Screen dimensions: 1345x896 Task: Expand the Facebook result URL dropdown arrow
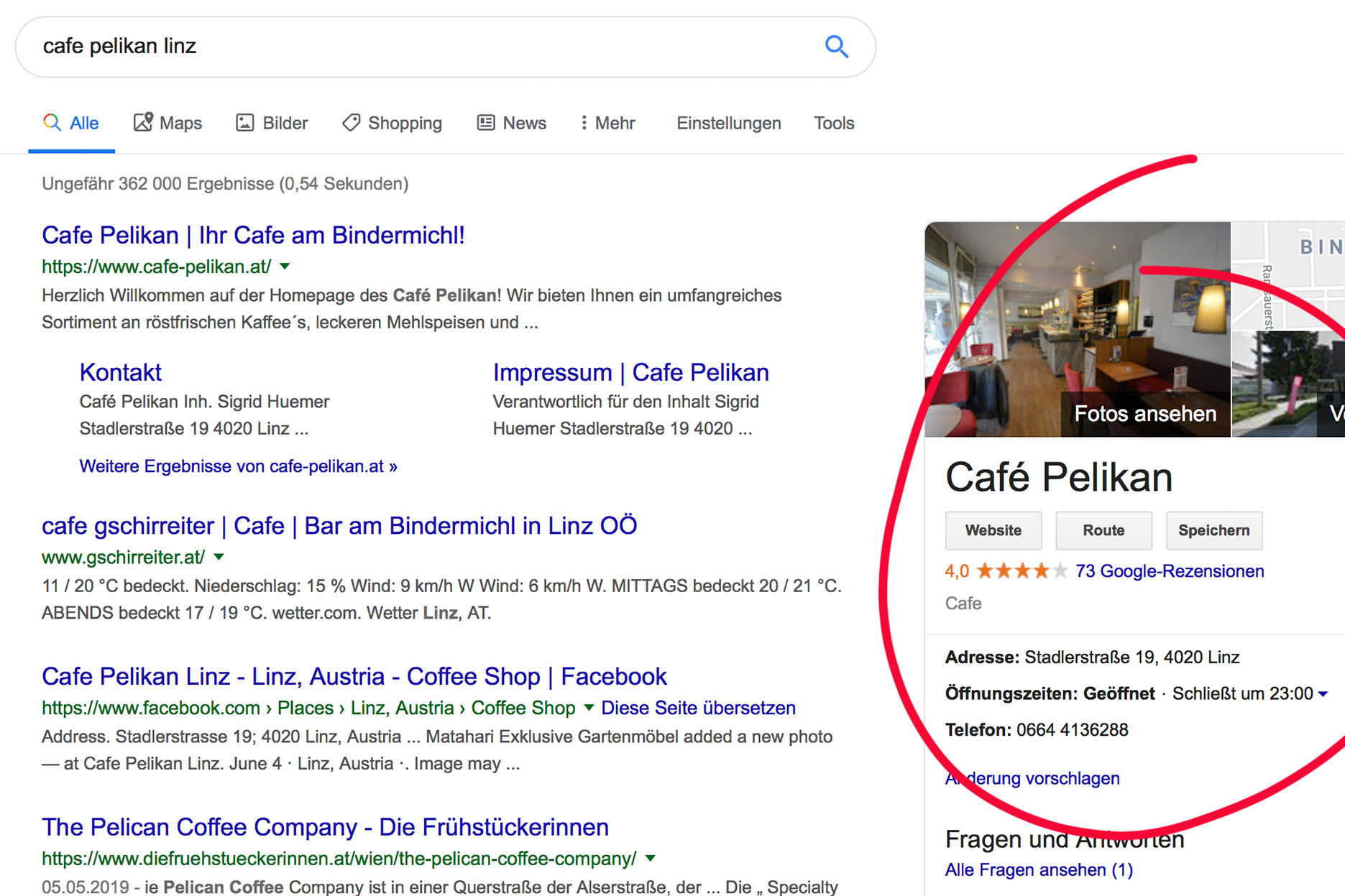point(589,708)
